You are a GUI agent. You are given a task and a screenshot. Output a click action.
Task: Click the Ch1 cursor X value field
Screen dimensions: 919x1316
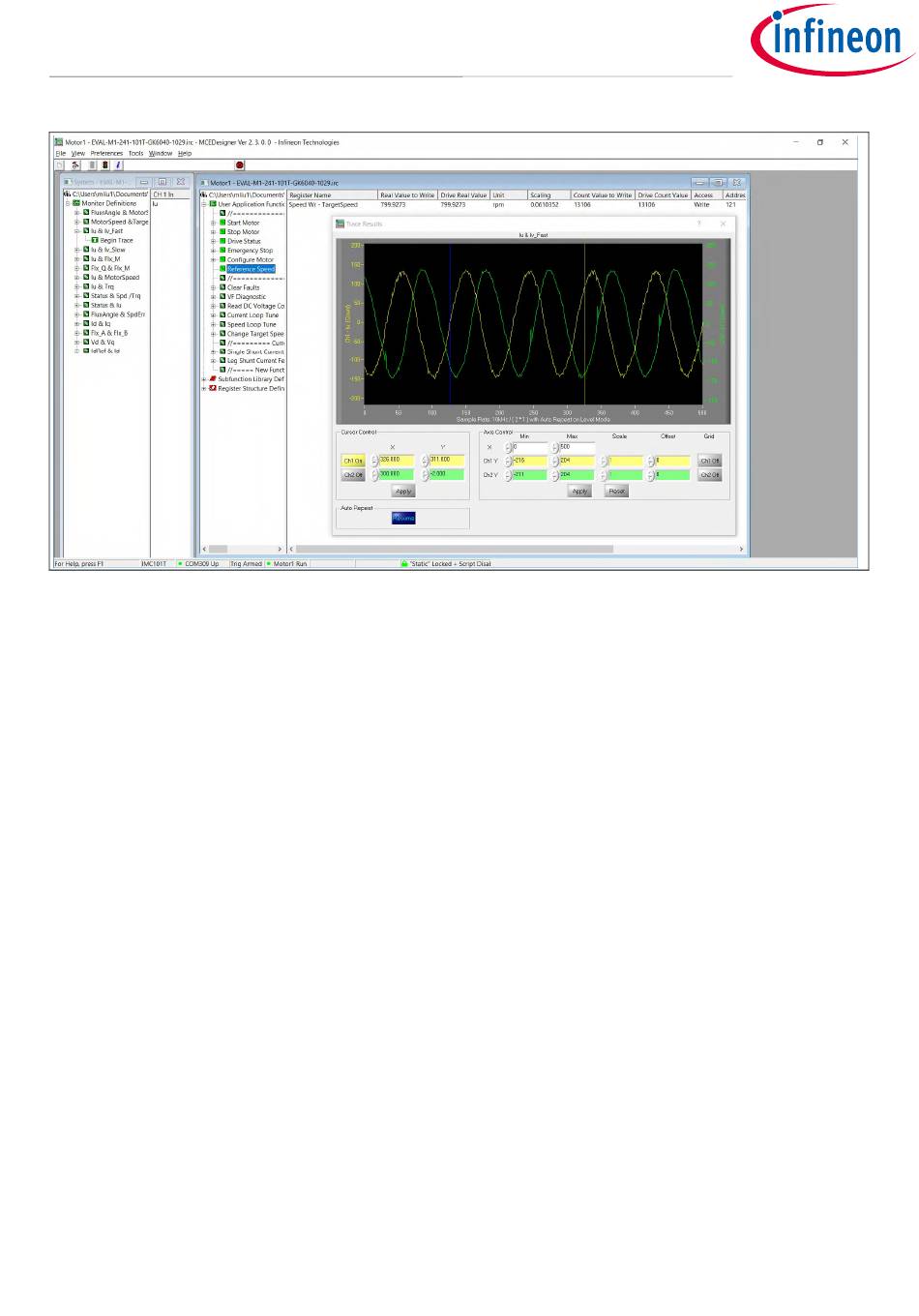click(397, 460)
